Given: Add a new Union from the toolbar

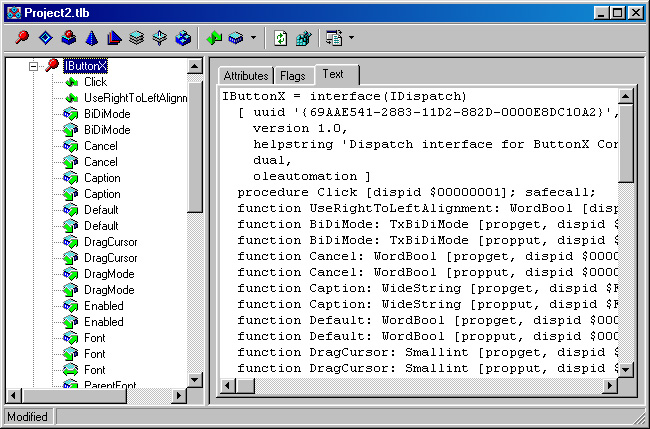Looking at the screenshot, I should click(x=160, y=38).
